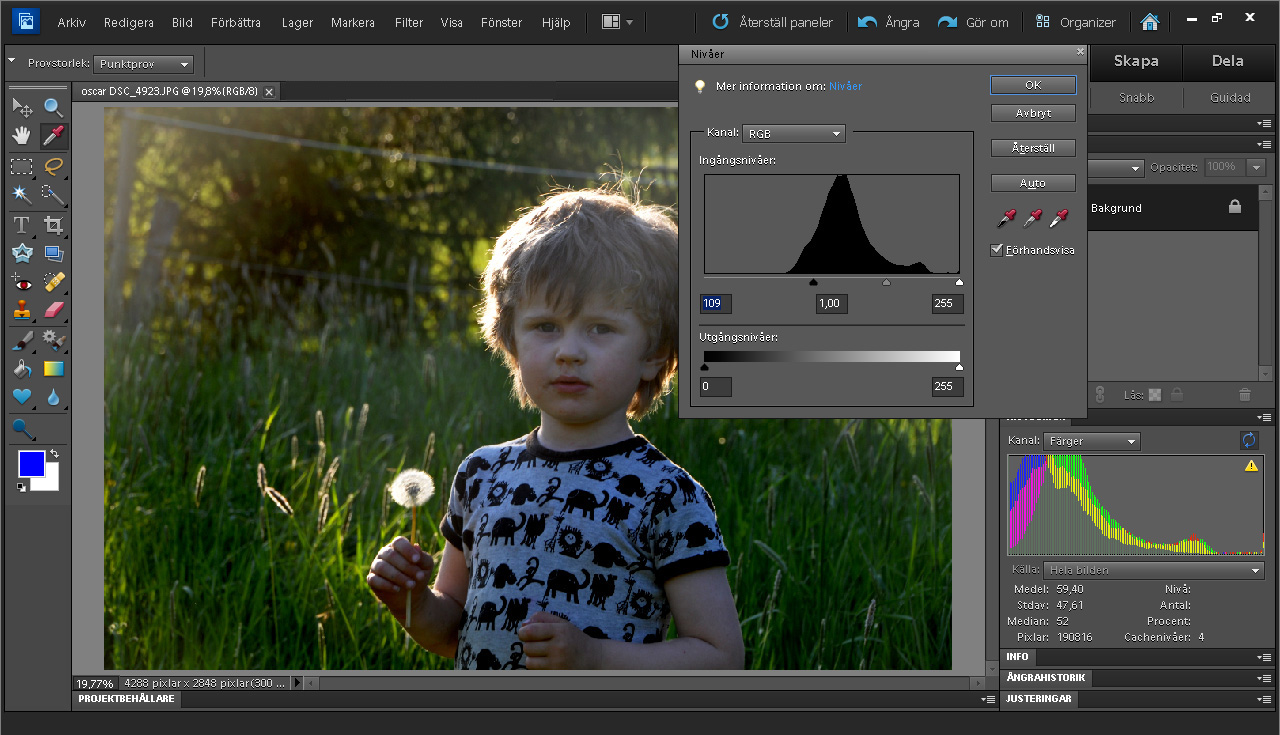1280x735 pixels.
Task: Uncheck the Förhandsvisa checkbox
Action: tap(997, 250)
